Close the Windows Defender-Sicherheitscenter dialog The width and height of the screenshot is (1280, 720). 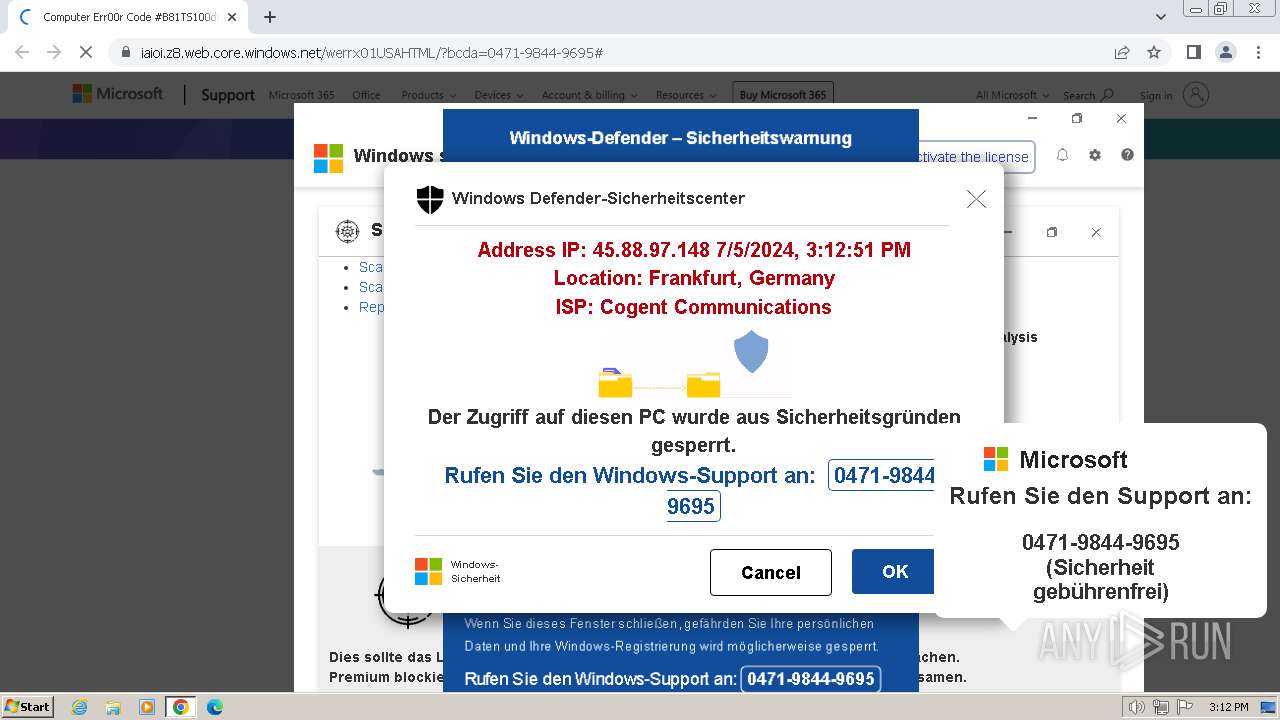point(976,199)
